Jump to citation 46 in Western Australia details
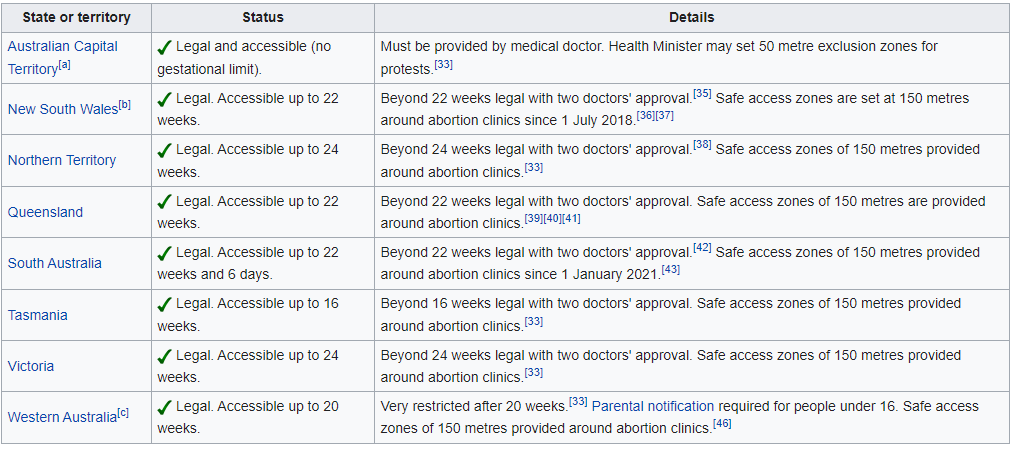Screen dimensions: 1016x449 (x=722, y=424)
